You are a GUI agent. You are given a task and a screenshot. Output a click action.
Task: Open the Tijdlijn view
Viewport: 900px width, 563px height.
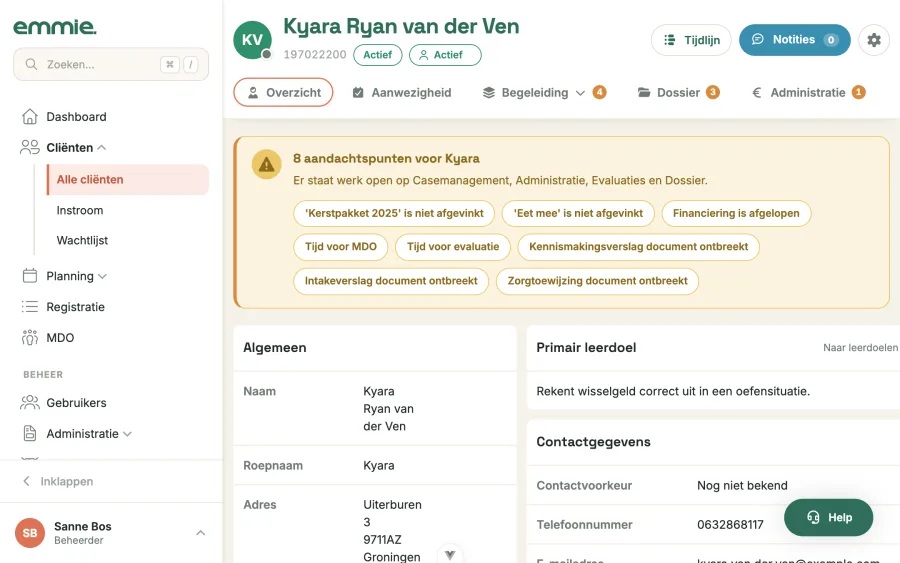pyautogui.click(x=691, y=40)
